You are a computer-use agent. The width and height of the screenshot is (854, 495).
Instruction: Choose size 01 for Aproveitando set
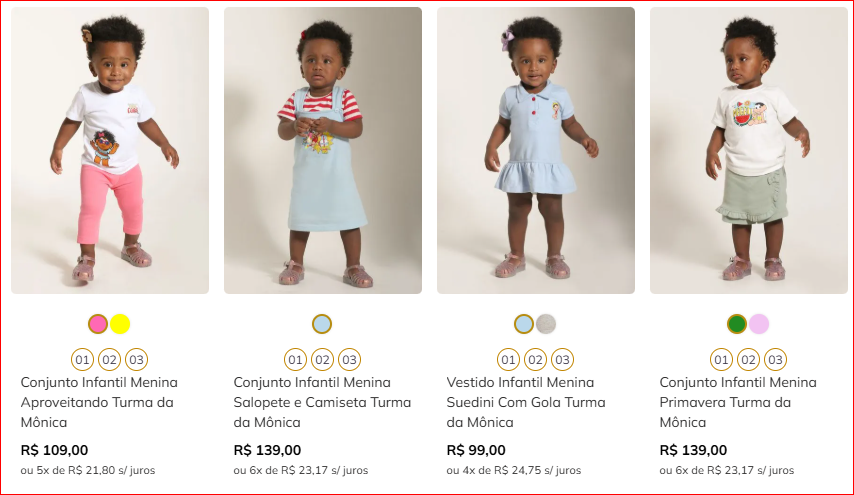tap(82, 360)
